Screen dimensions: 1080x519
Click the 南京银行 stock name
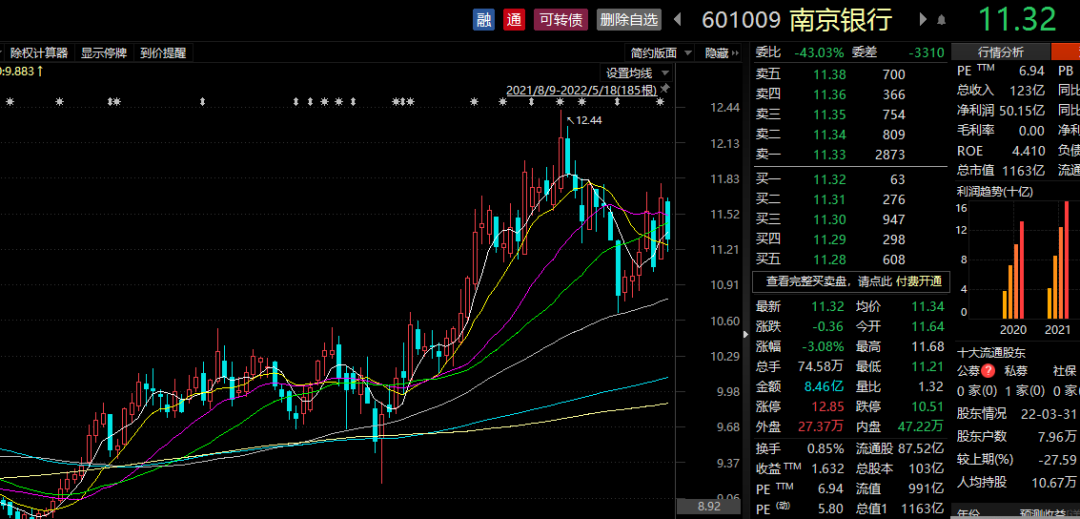840,19
